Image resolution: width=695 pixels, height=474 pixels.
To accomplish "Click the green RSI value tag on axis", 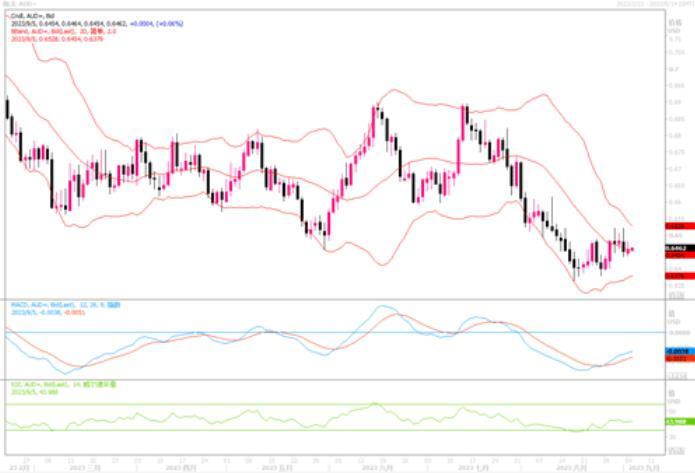I will pos(680,422).
